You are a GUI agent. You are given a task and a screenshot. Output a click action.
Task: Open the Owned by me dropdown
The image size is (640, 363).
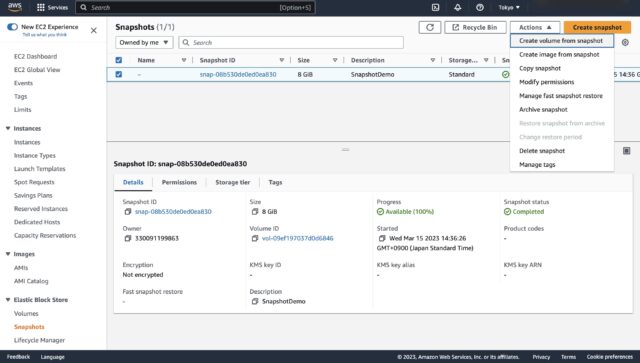tap(144, 42)
